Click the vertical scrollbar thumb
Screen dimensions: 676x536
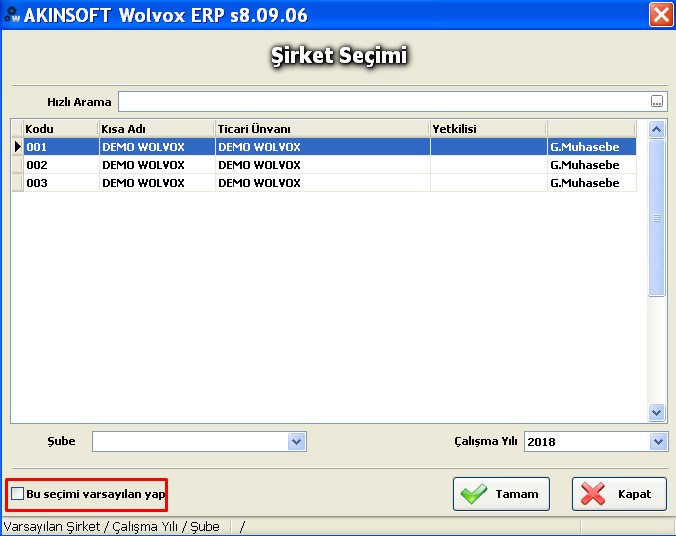click(x=656, y=218)
